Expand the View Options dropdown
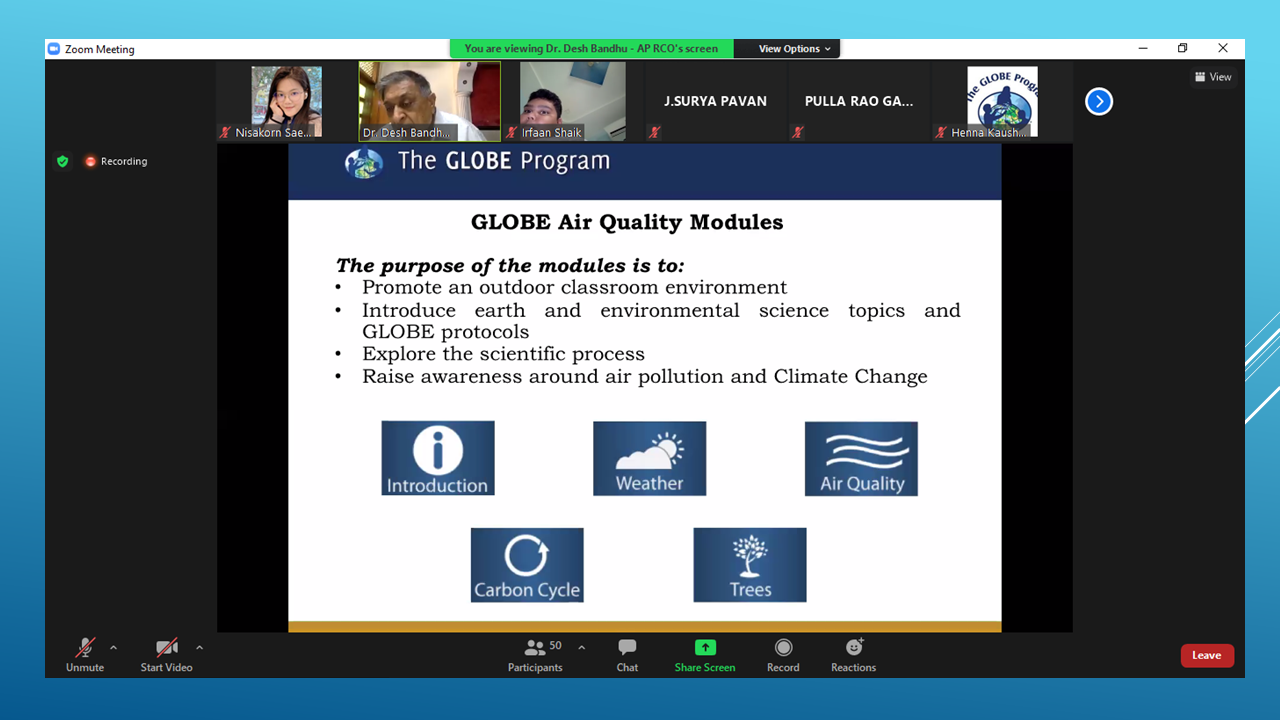Image resolution: width=1280 pixels, height=720 pixels. click(794, 49)
